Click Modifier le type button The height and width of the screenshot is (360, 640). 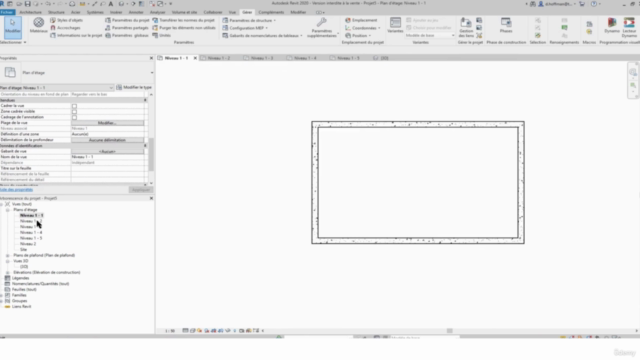pyautogui.click(x=134, y=87)
